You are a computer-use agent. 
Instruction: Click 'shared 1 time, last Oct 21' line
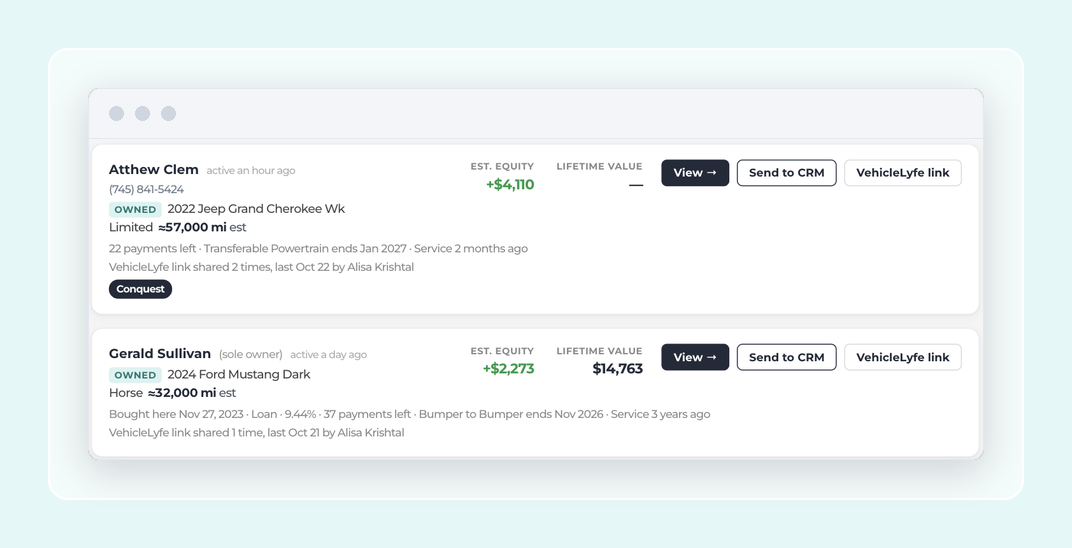click(x=256, y=433)
